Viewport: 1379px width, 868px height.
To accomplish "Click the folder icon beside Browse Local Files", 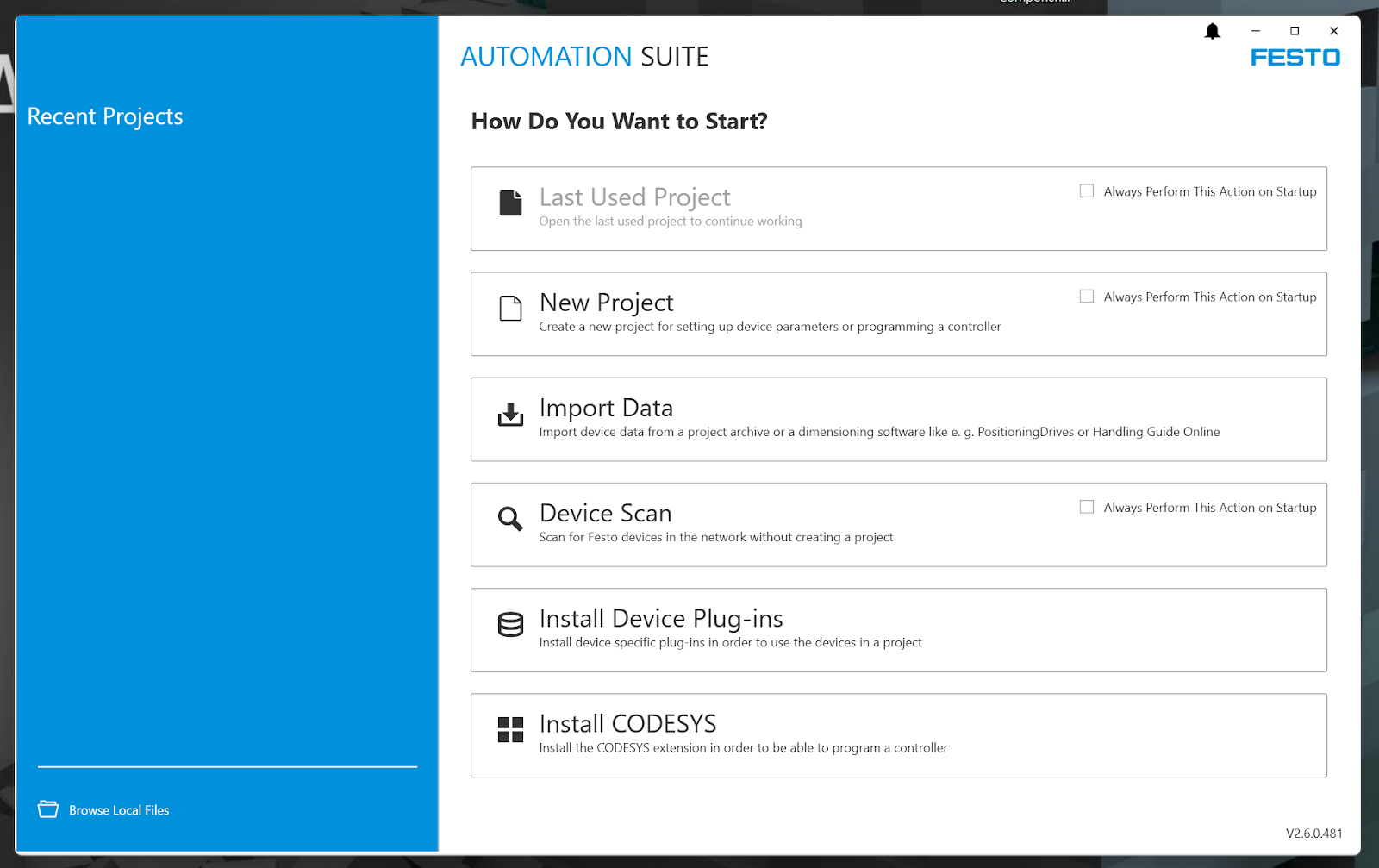I will pos(48,809).
